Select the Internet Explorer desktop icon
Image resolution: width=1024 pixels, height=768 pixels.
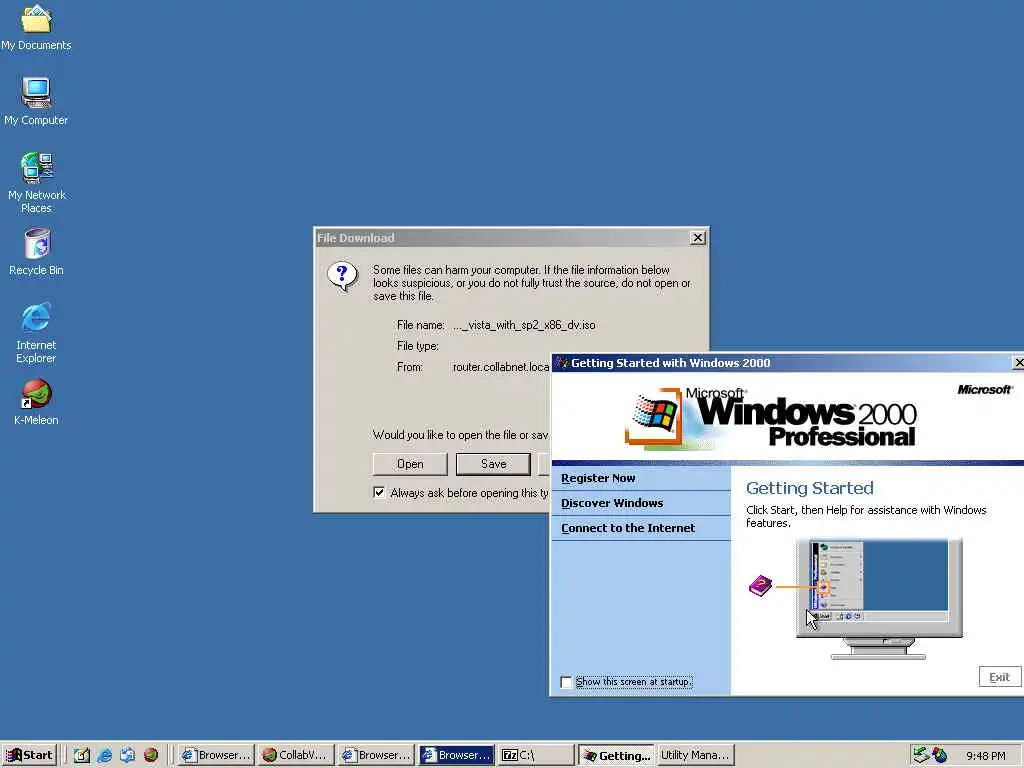(x=36, y=332)
